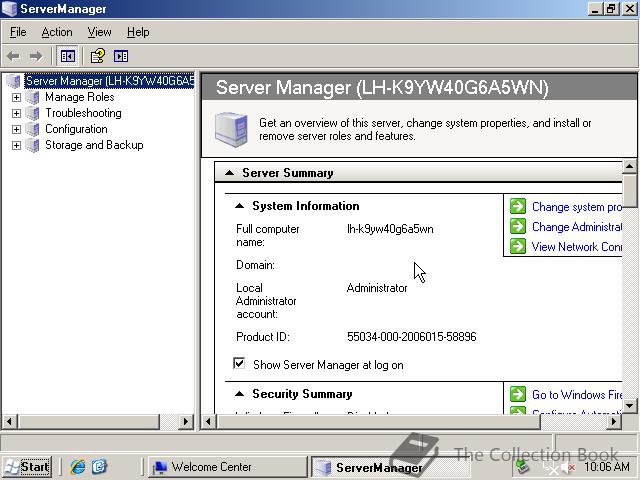Select Troubleshooting in the tree
This screenshot has width=640, height=480.
tap(83, 113)
